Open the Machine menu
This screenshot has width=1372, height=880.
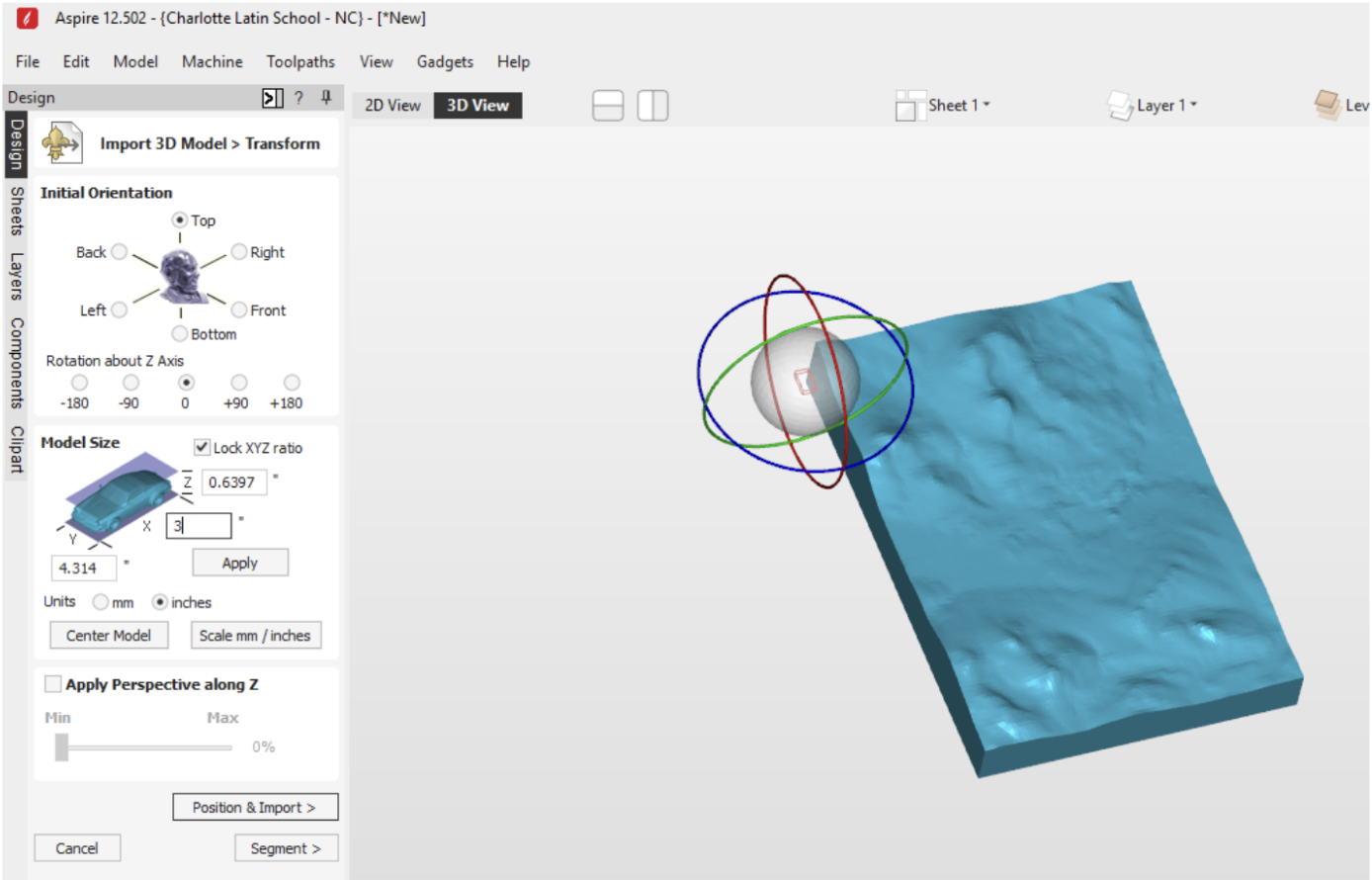(213, 61)
